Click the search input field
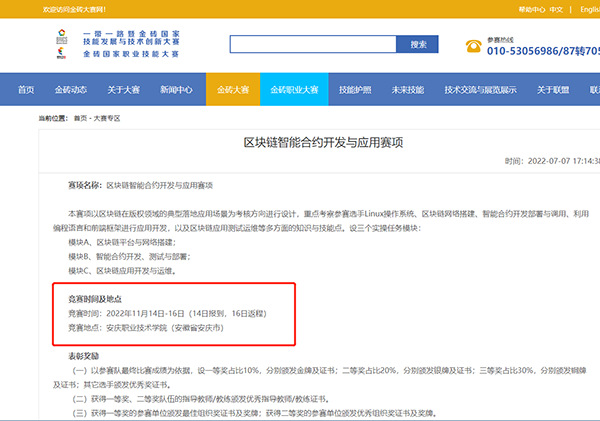600x421 pixels. tap(313, 45)
